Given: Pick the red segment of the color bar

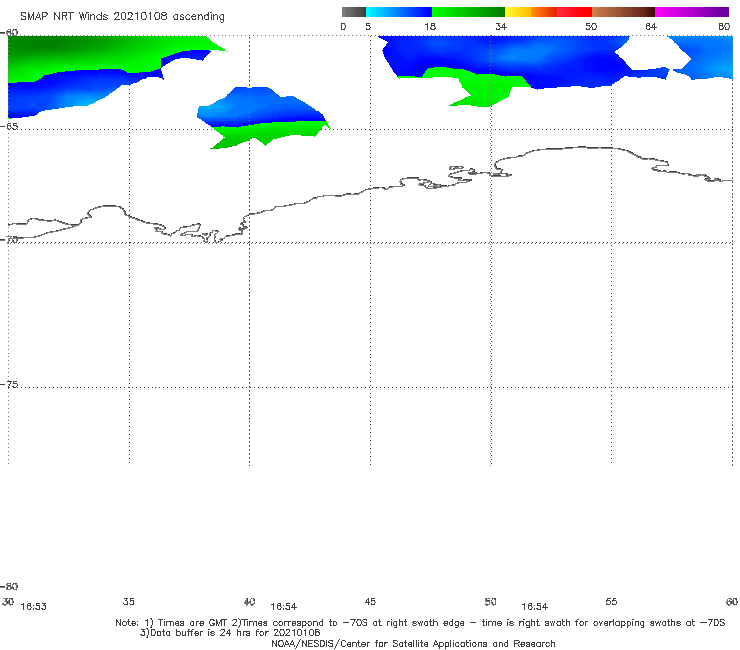Looking at the screenshot, I should pos(574,12).
